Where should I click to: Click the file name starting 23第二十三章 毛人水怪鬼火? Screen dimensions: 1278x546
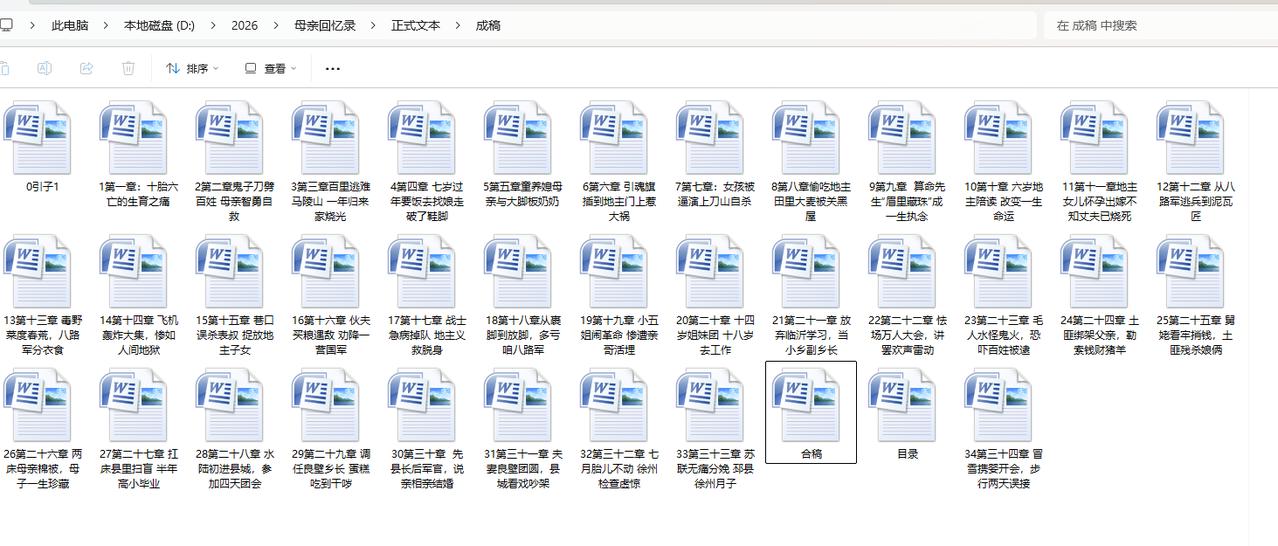point(1003,335)
